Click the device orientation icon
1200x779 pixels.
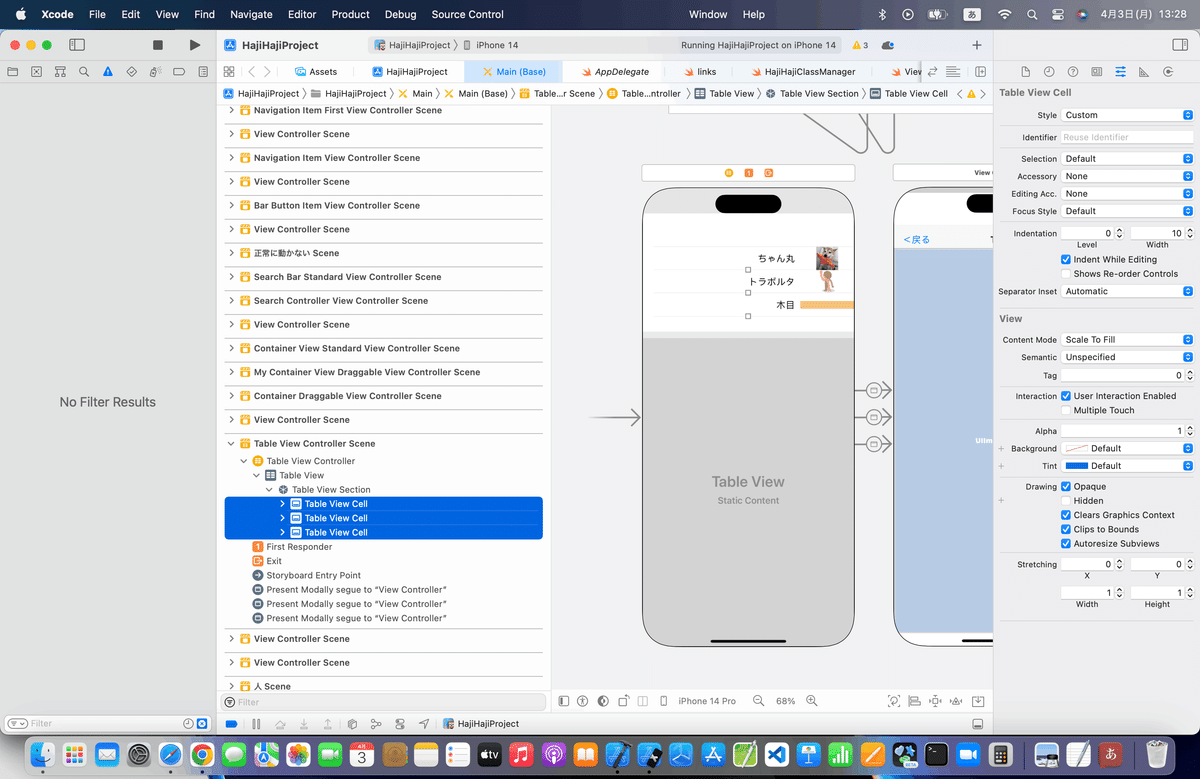622,701
